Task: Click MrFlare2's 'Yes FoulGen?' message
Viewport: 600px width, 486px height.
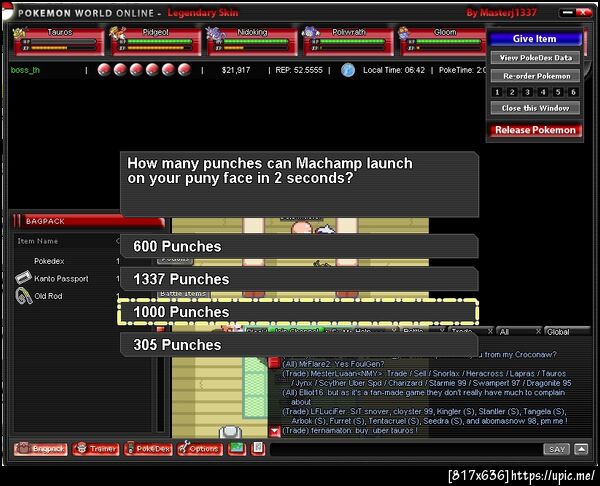Action: [333, 364]
